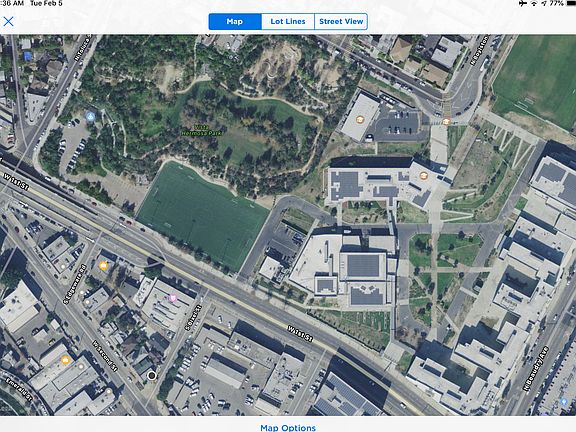This screenshot has width=576, height=432.
Task: Tap the orange school icon at the crosswalk
Action: pyautogui.click(x=446, y=121)
